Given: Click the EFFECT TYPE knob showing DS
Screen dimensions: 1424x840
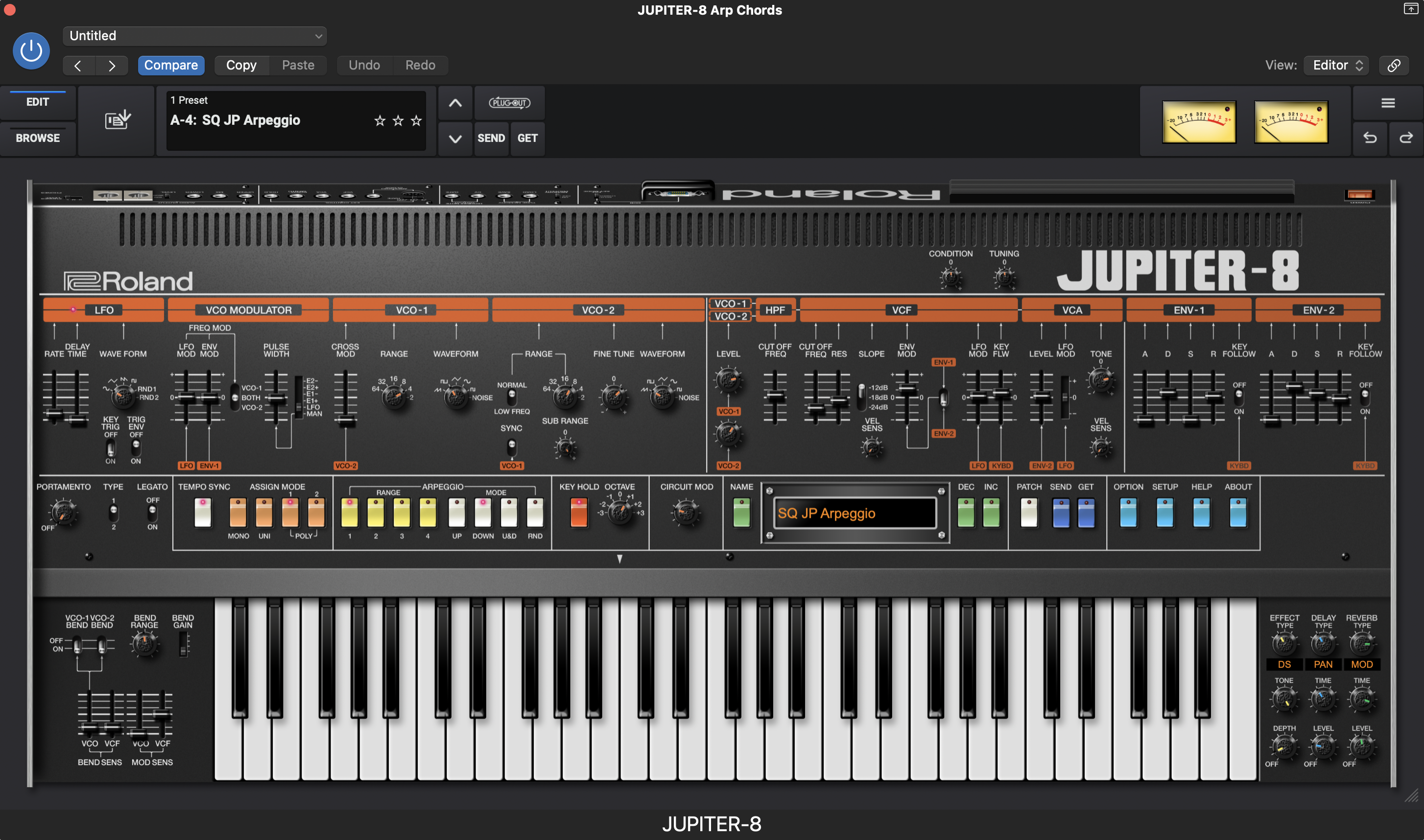Looking at the screenshot, I should 1284,644.
